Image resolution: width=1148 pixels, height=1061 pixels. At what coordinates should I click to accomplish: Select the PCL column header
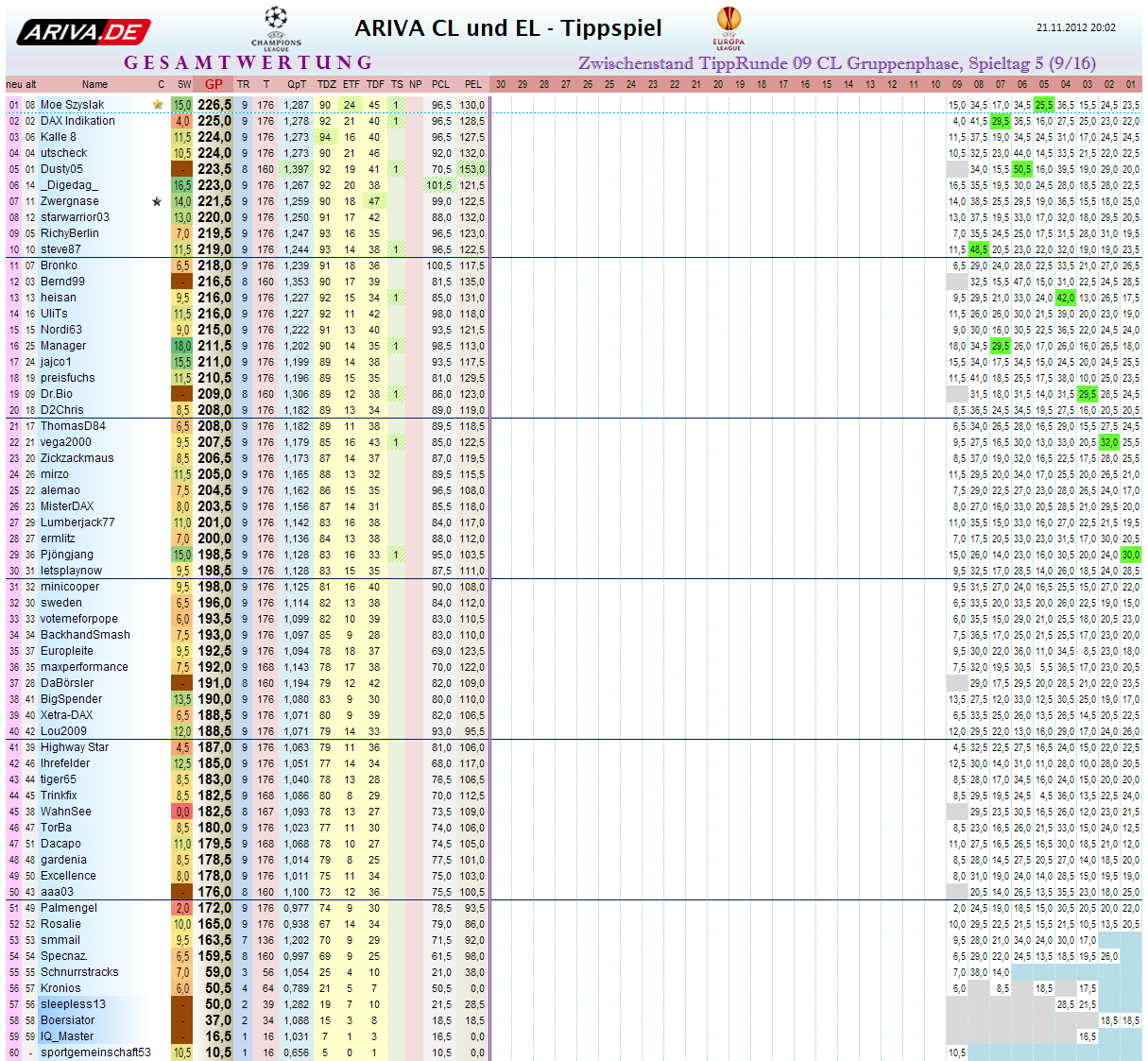click(441, 84)
